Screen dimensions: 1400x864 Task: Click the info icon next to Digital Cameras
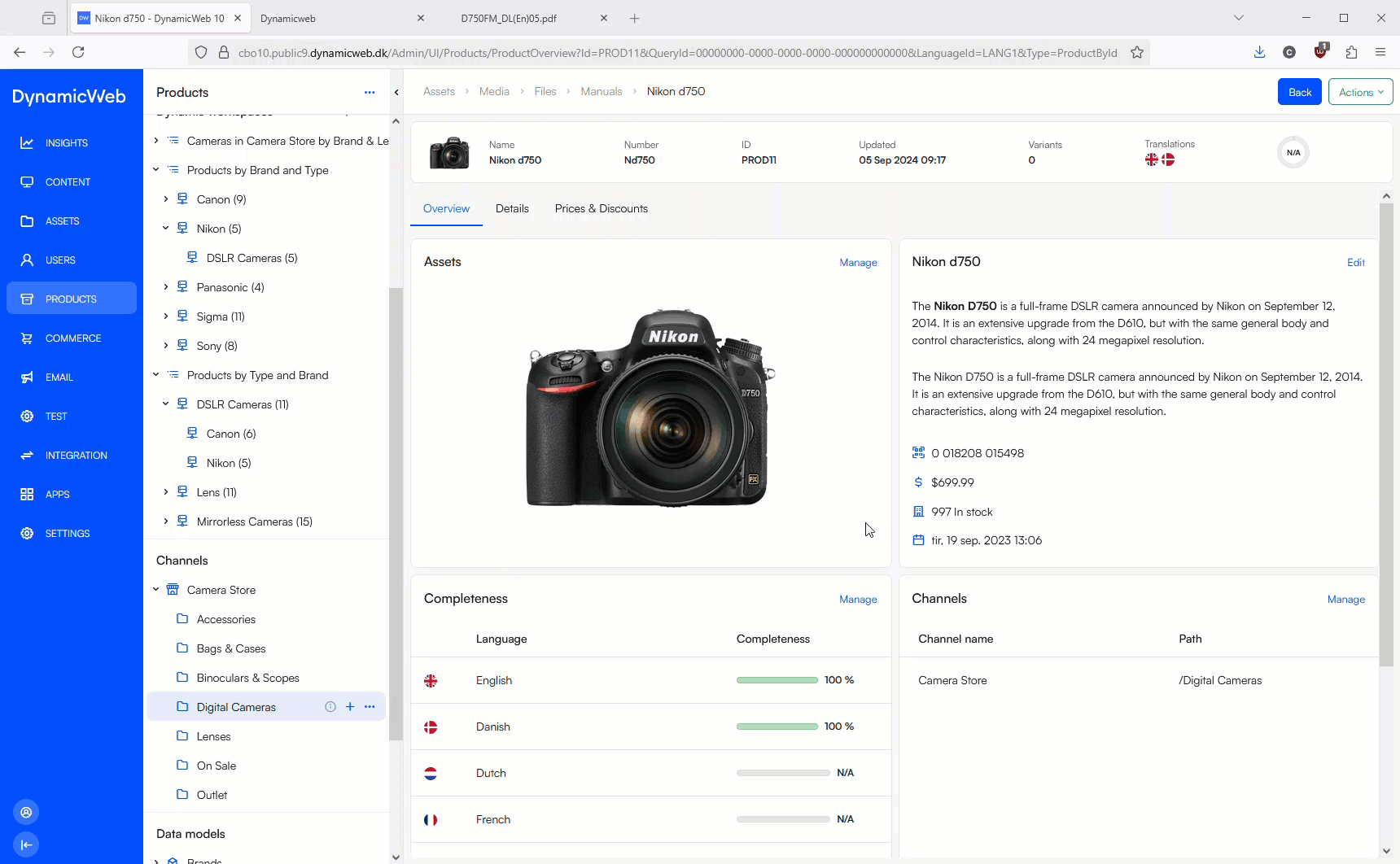pyautogui.click(x=330, y=706)
